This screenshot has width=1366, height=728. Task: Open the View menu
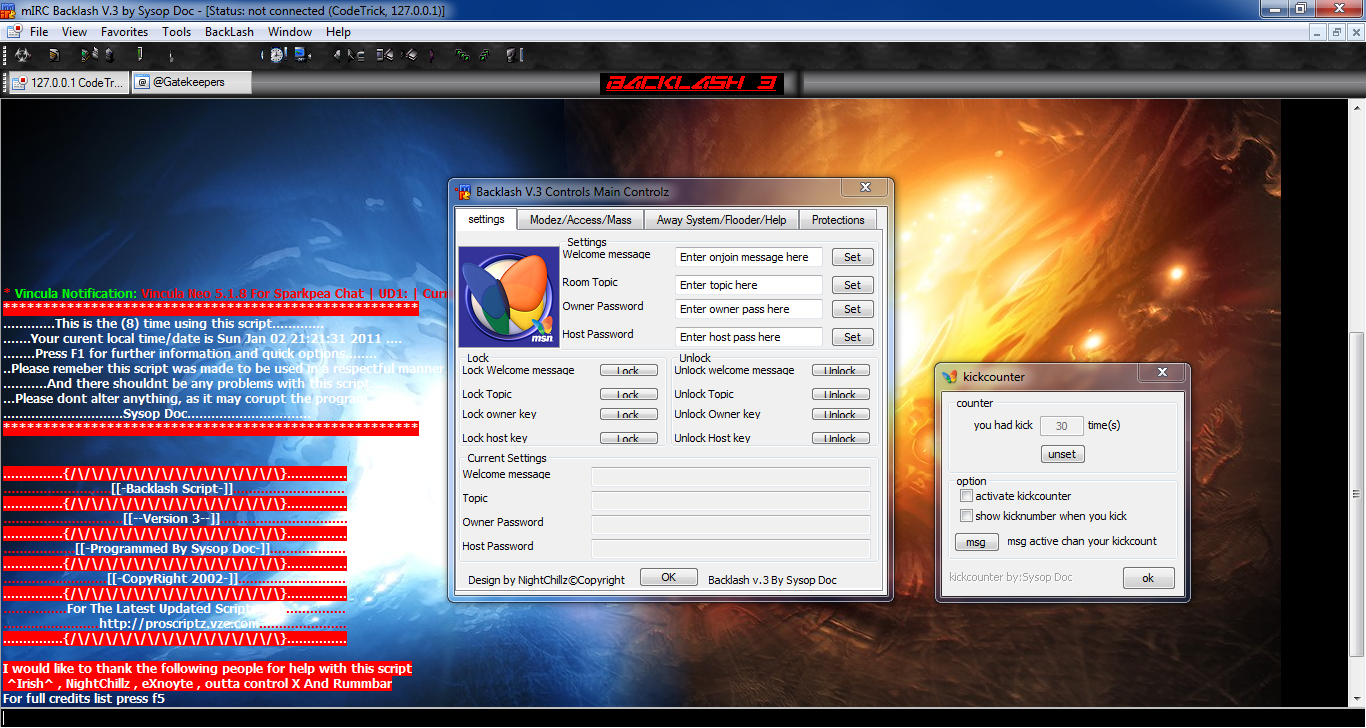pyautogui.click(x=74, y=32)
